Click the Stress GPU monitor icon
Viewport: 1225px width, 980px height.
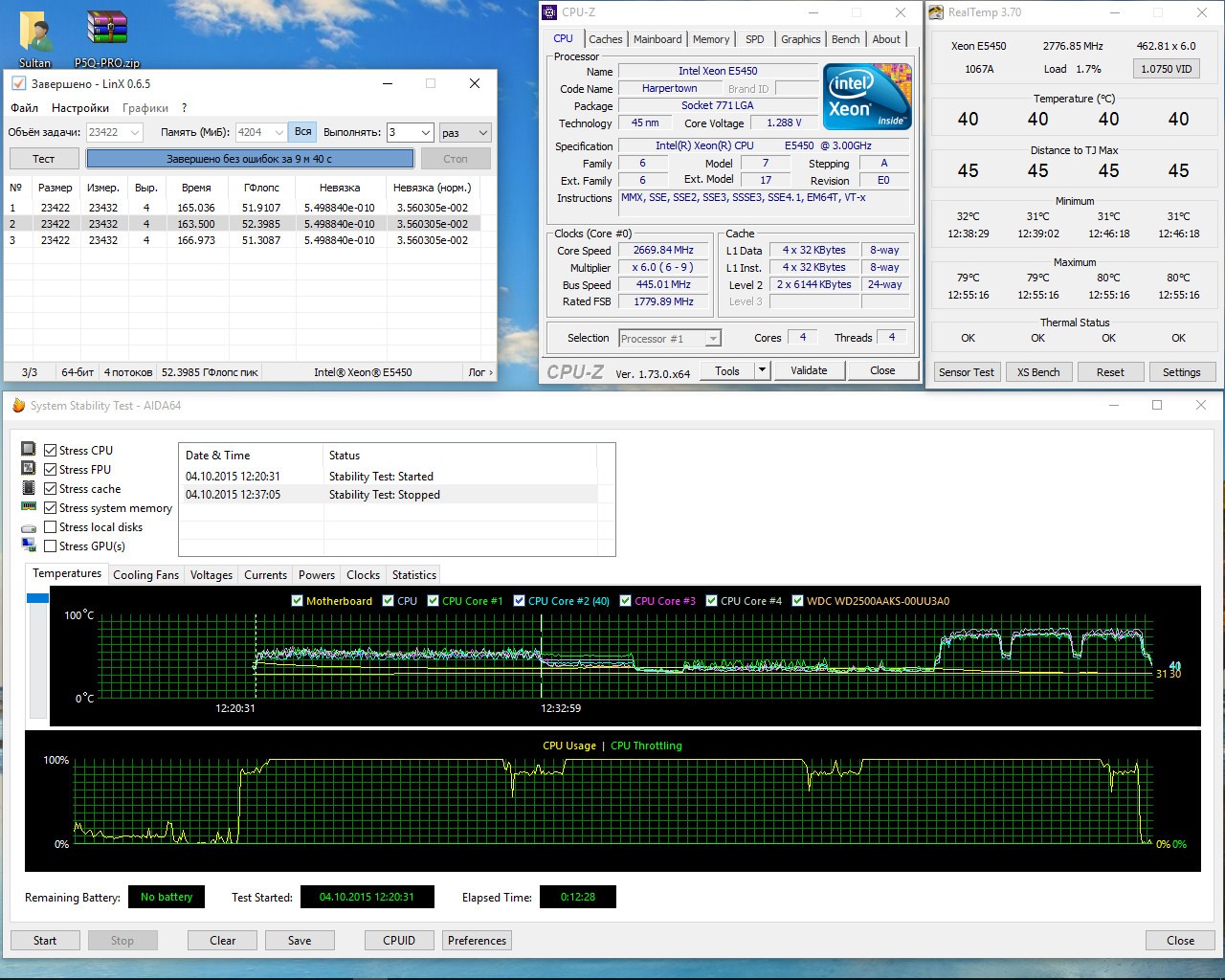pyautogui.click(x=29, y=546)
